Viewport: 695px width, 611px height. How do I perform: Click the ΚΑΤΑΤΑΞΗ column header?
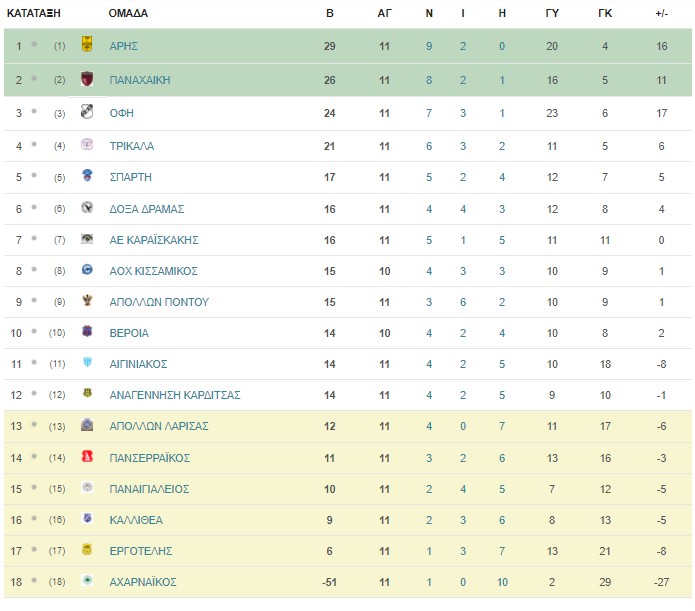(34, 13)
